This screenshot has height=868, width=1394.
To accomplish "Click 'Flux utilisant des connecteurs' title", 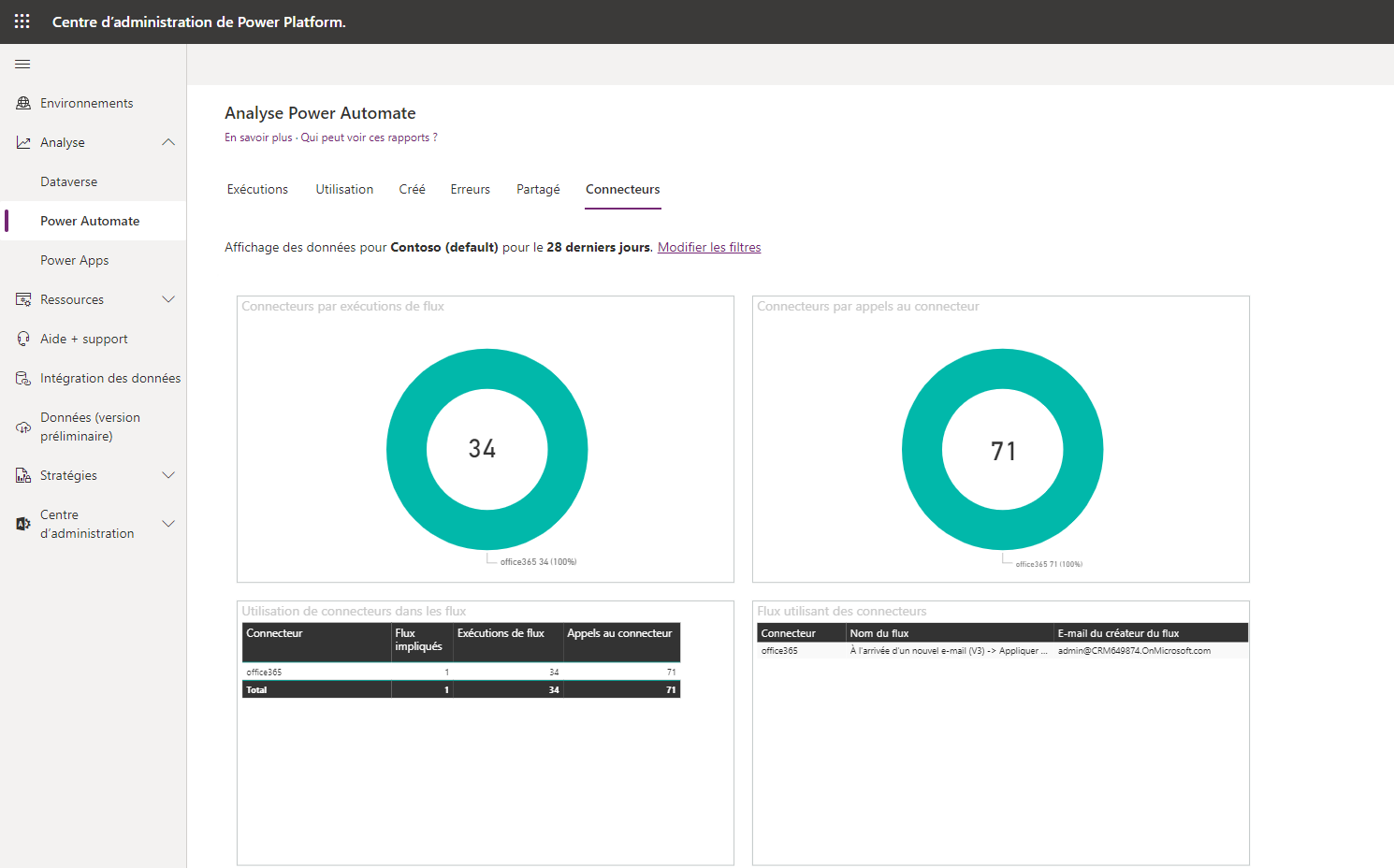I will (x=842, y=611).
